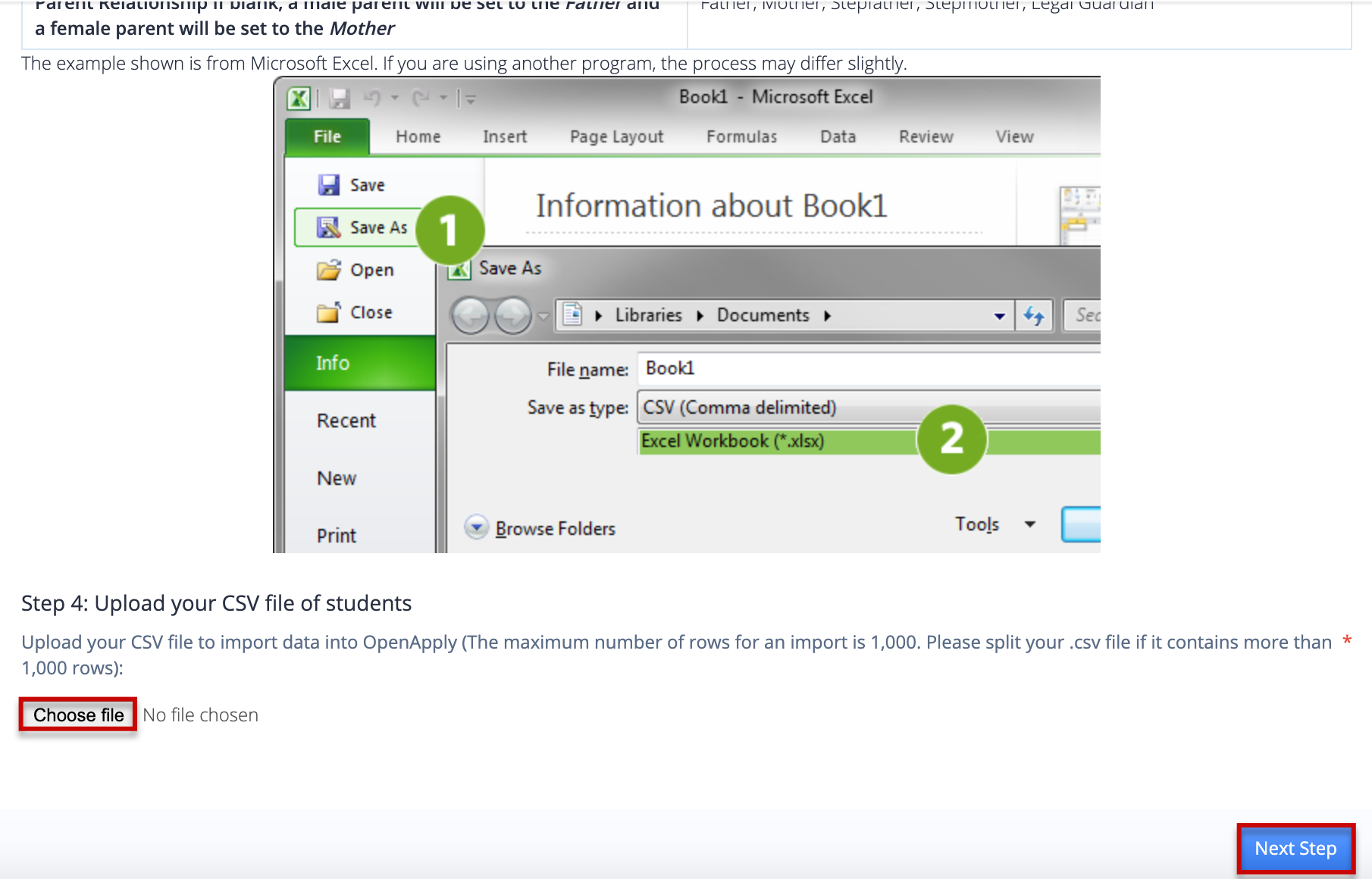Open the Page Layout ribbon tab
1372x879 pixels.
pos(617,136)
